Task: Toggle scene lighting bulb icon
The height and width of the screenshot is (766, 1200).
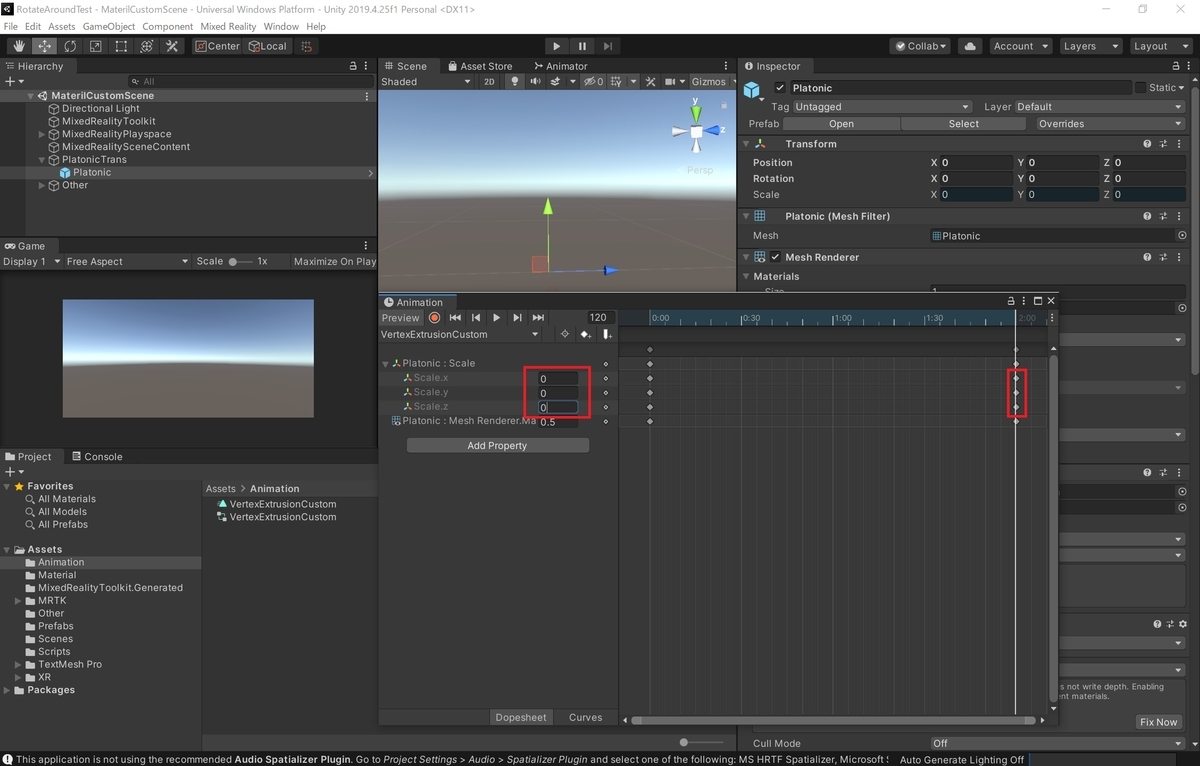Action: tap(515, 82)
